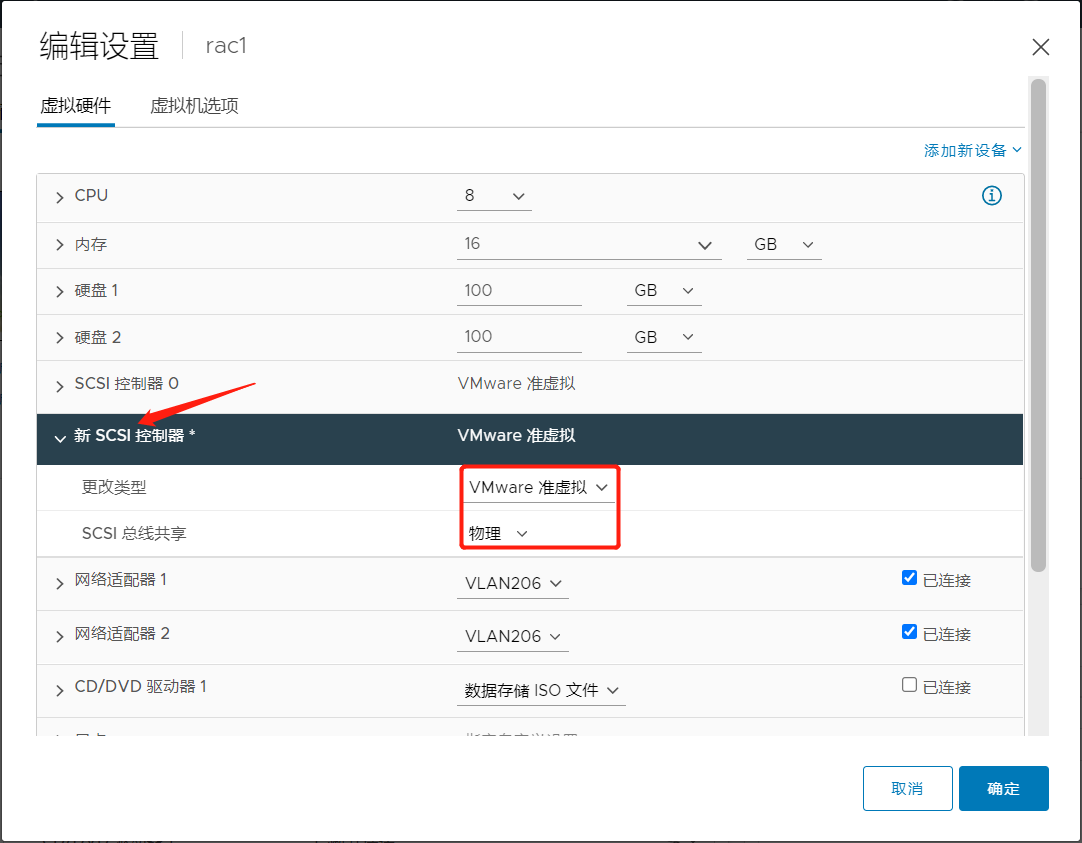Expand 网络适配器 2 row

60,637
